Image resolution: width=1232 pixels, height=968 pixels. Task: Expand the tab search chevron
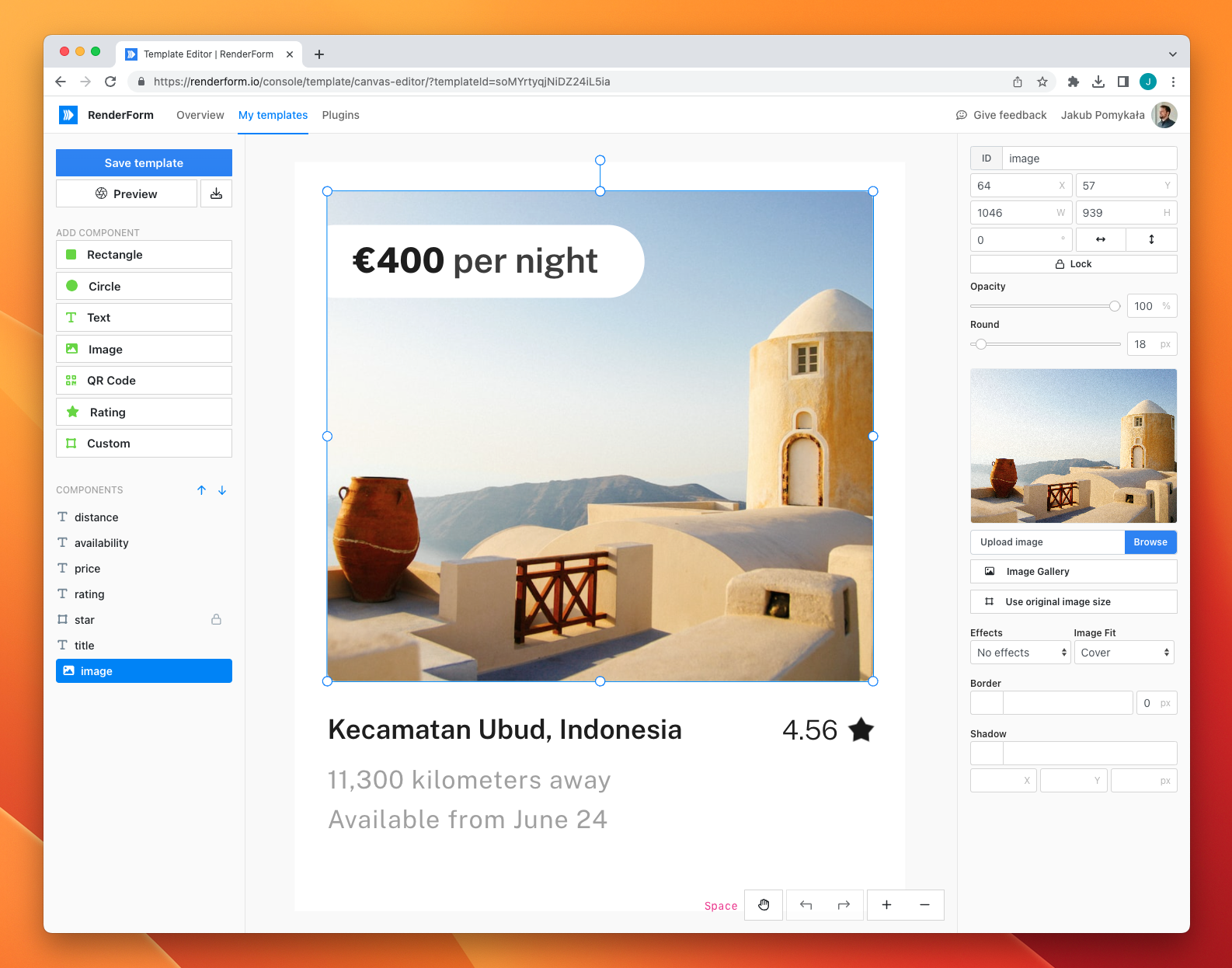[1173, 54]
